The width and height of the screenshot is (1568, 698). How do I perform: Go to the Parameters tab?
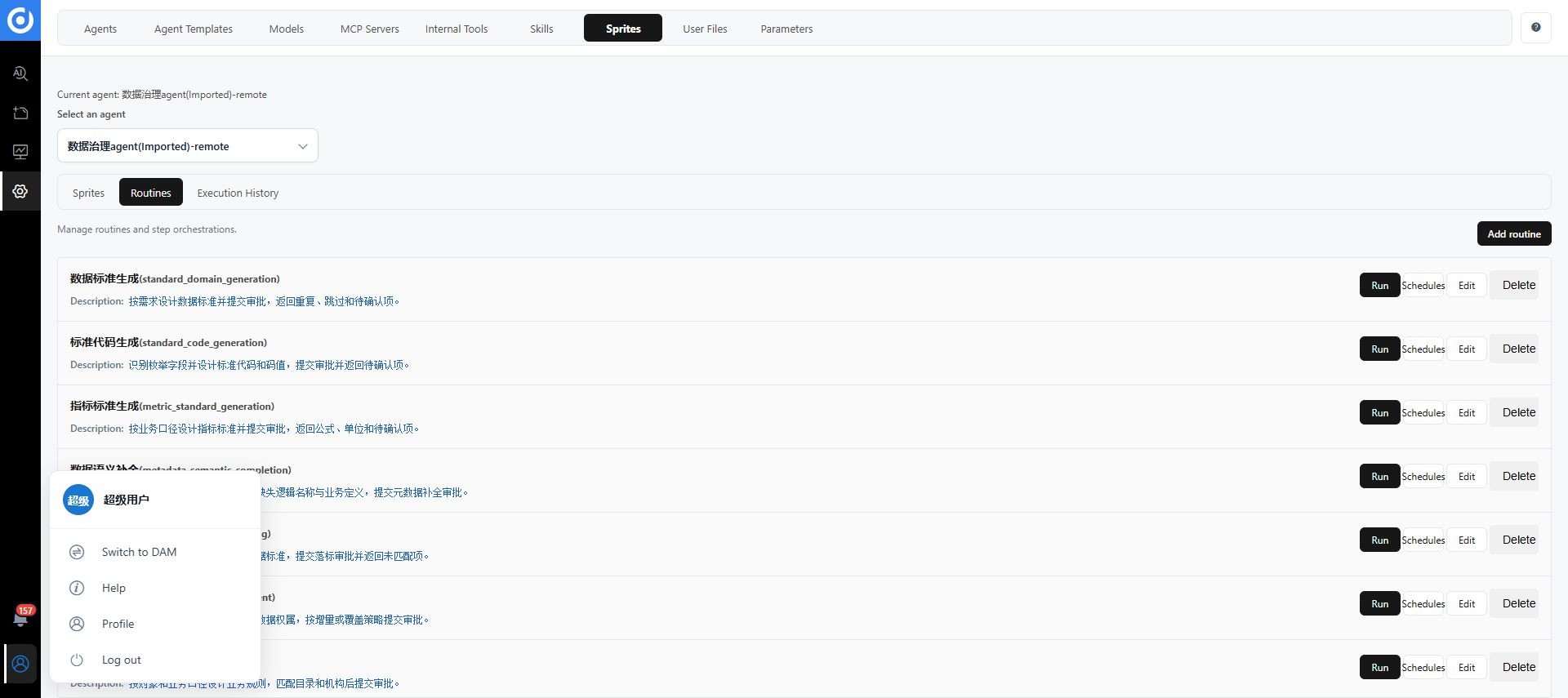[786, 29]
